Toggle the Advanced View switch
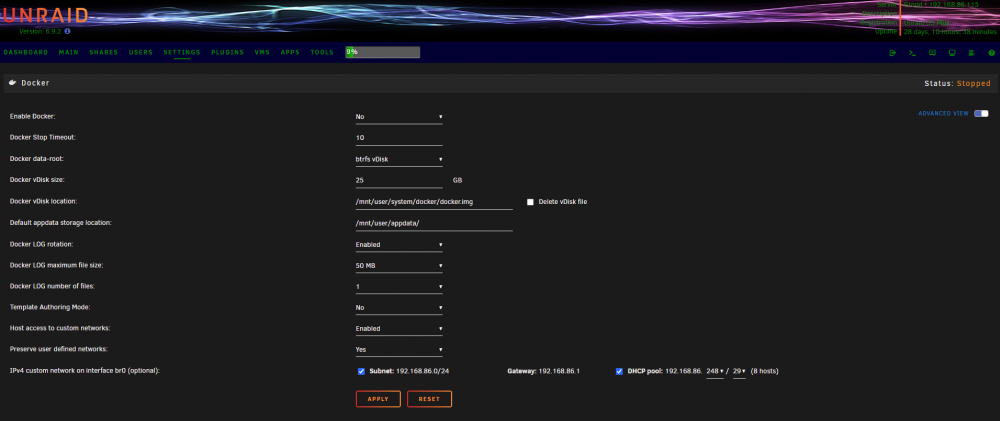1000x421 pixels. click(981, 114)
